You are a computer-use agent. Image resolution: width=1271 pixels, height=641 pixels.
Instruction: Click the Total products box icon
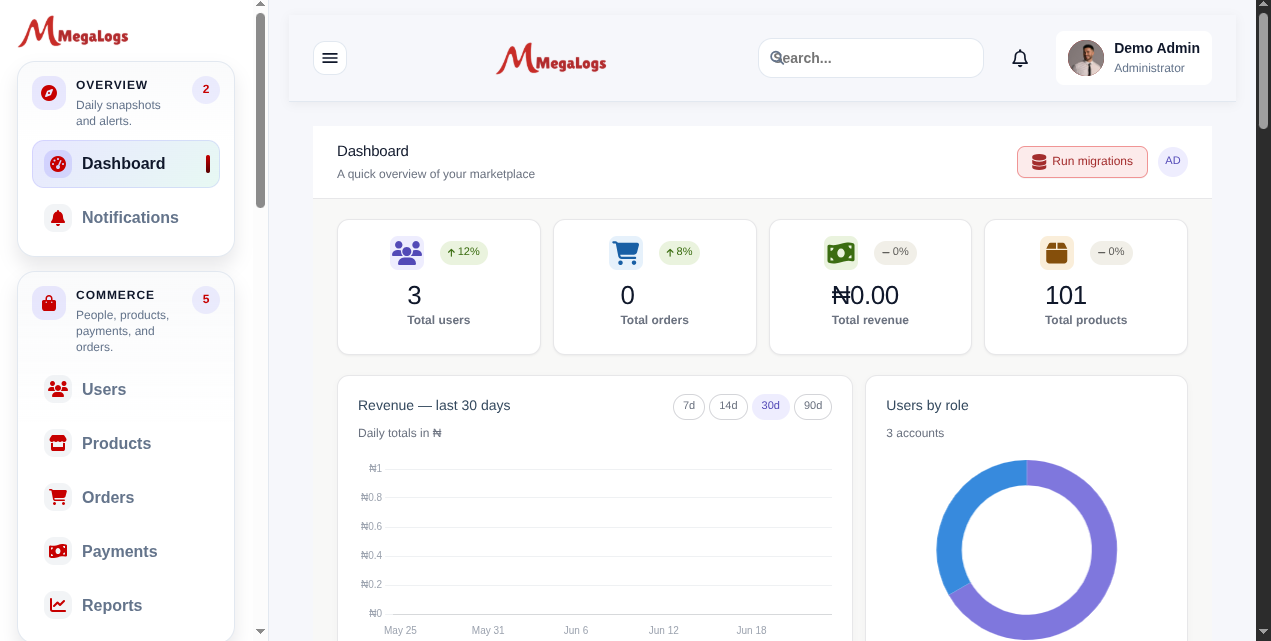(x=1057, y=253)
